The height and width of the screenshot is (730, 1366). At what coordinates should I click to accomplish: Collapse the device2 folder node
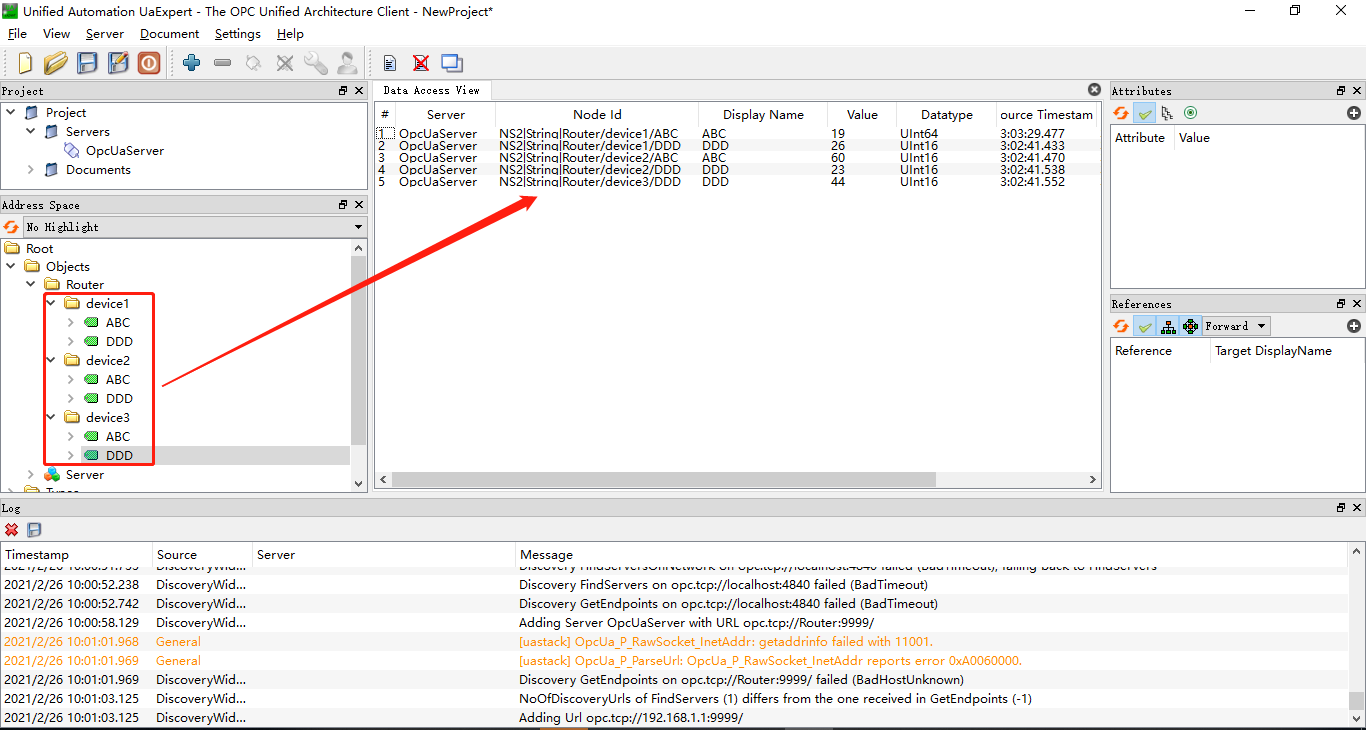51,360
